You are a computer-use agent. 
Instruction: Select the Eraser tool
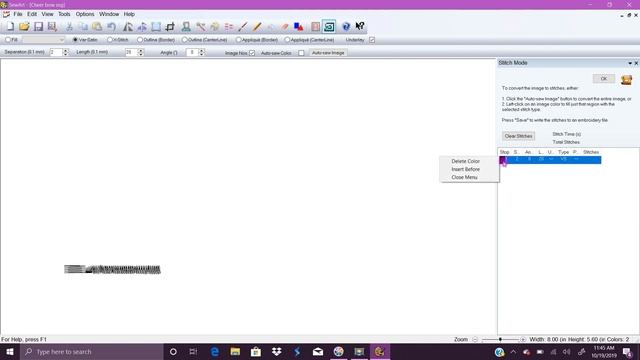pos(284,27)
